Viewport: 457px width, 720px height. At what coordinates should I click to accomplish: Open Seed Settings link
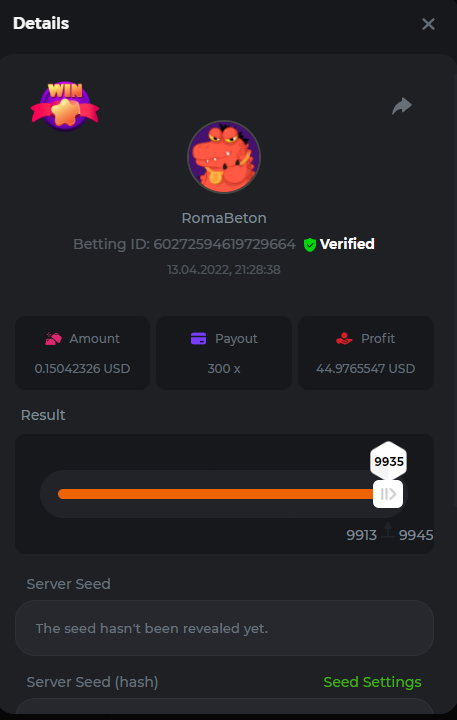(372, 682)
